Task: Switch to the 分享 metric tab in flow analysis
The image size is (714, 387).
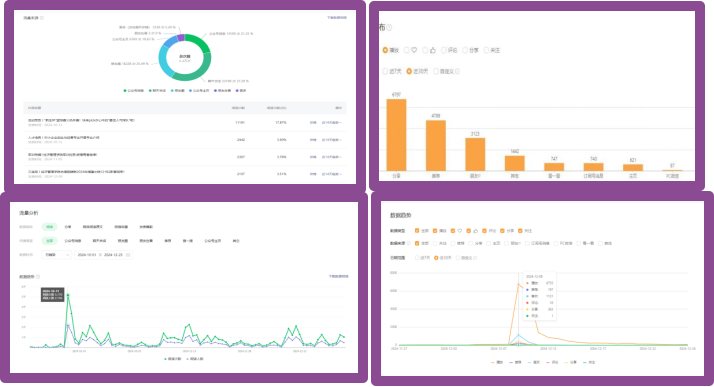Action: click(68, 227)
